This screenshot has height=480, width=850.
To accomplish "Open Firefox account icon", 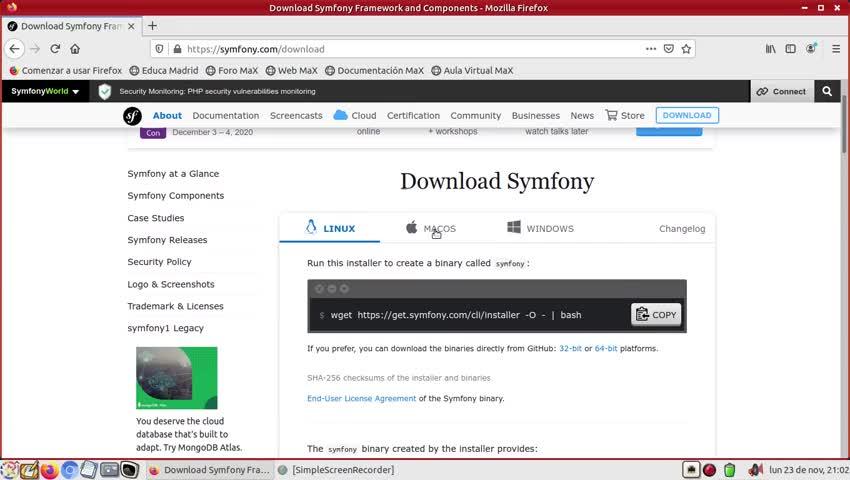I will [811, 49].
